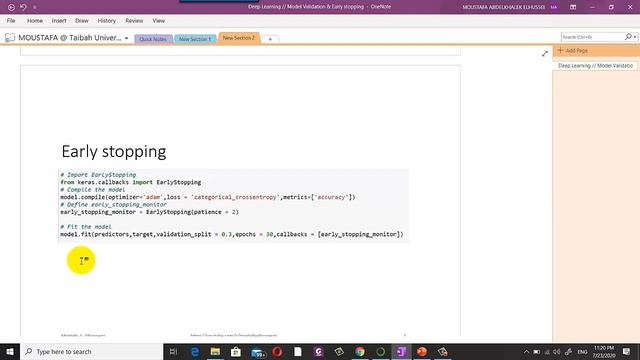Click the model.compile code line
Screen dimensions: 640x360
pos(208,197)
